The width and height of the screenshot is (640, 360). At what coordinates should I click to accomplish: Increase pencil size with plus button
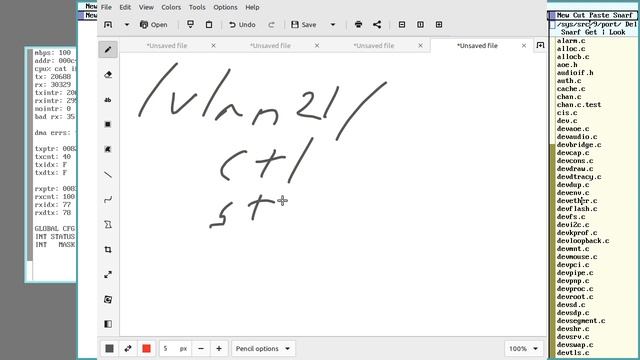click(x=219, y=349)
